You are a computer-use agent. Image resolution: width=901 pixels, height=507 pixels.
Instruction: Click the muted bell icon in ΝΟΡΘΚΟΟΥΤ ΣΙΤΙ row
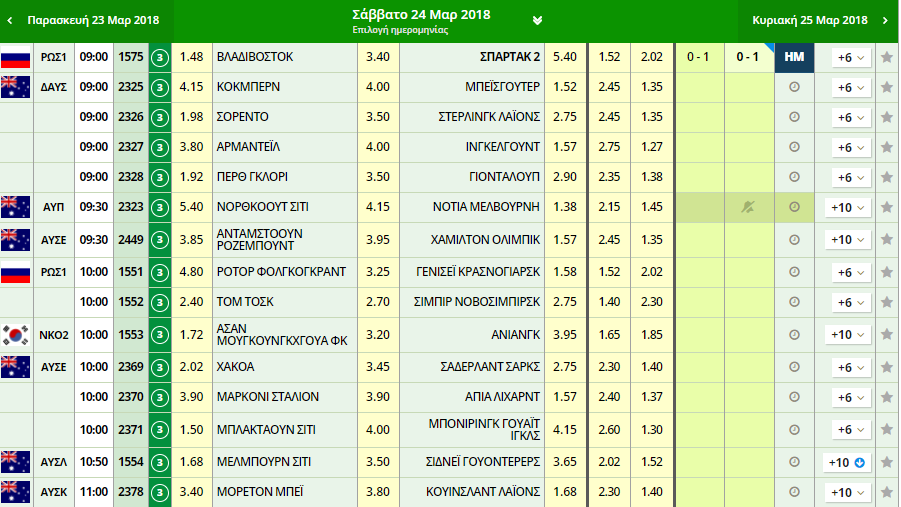(x=747, y=208)
